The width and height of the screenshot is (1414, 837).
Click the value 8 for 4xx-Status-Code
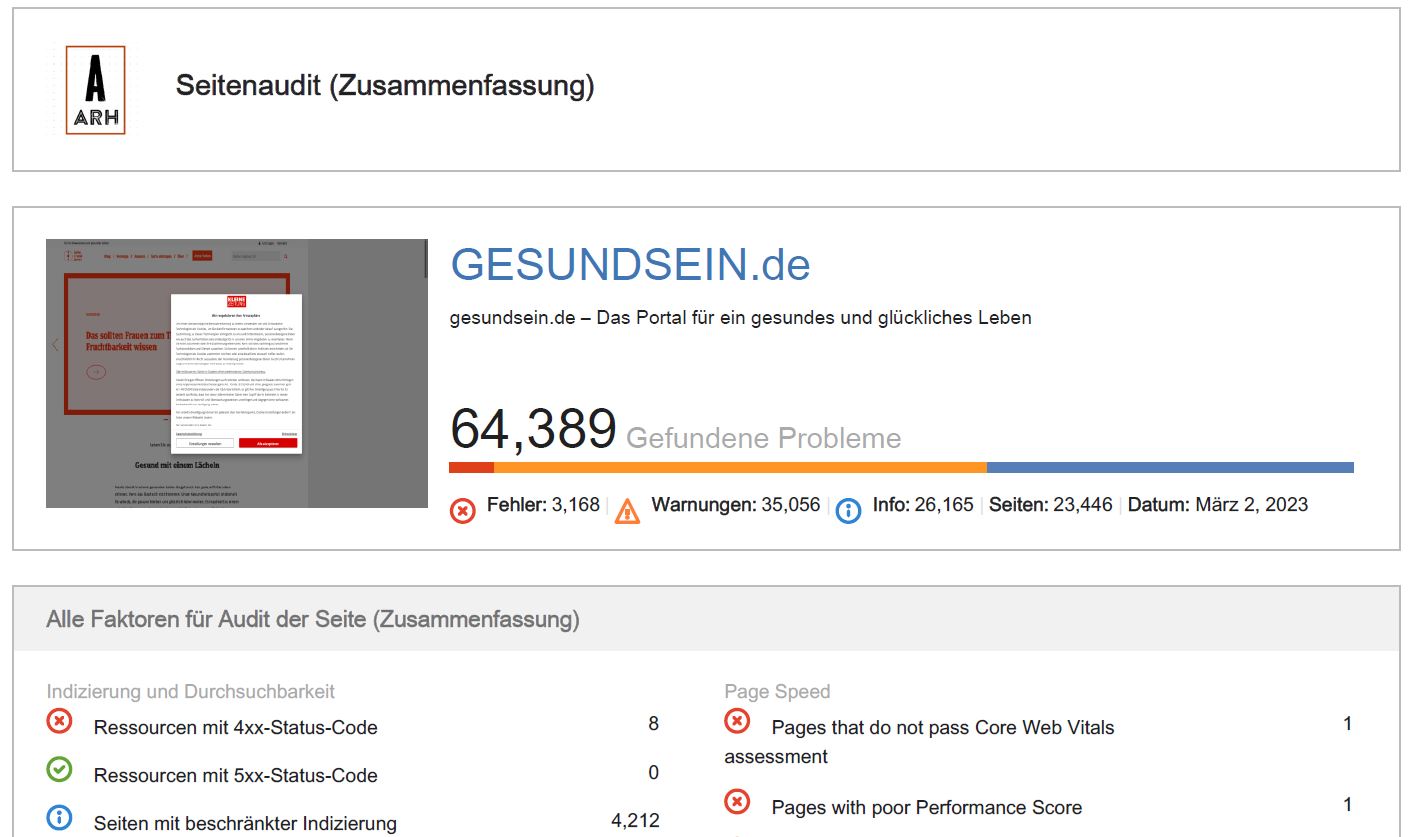[x=654, y=723]
